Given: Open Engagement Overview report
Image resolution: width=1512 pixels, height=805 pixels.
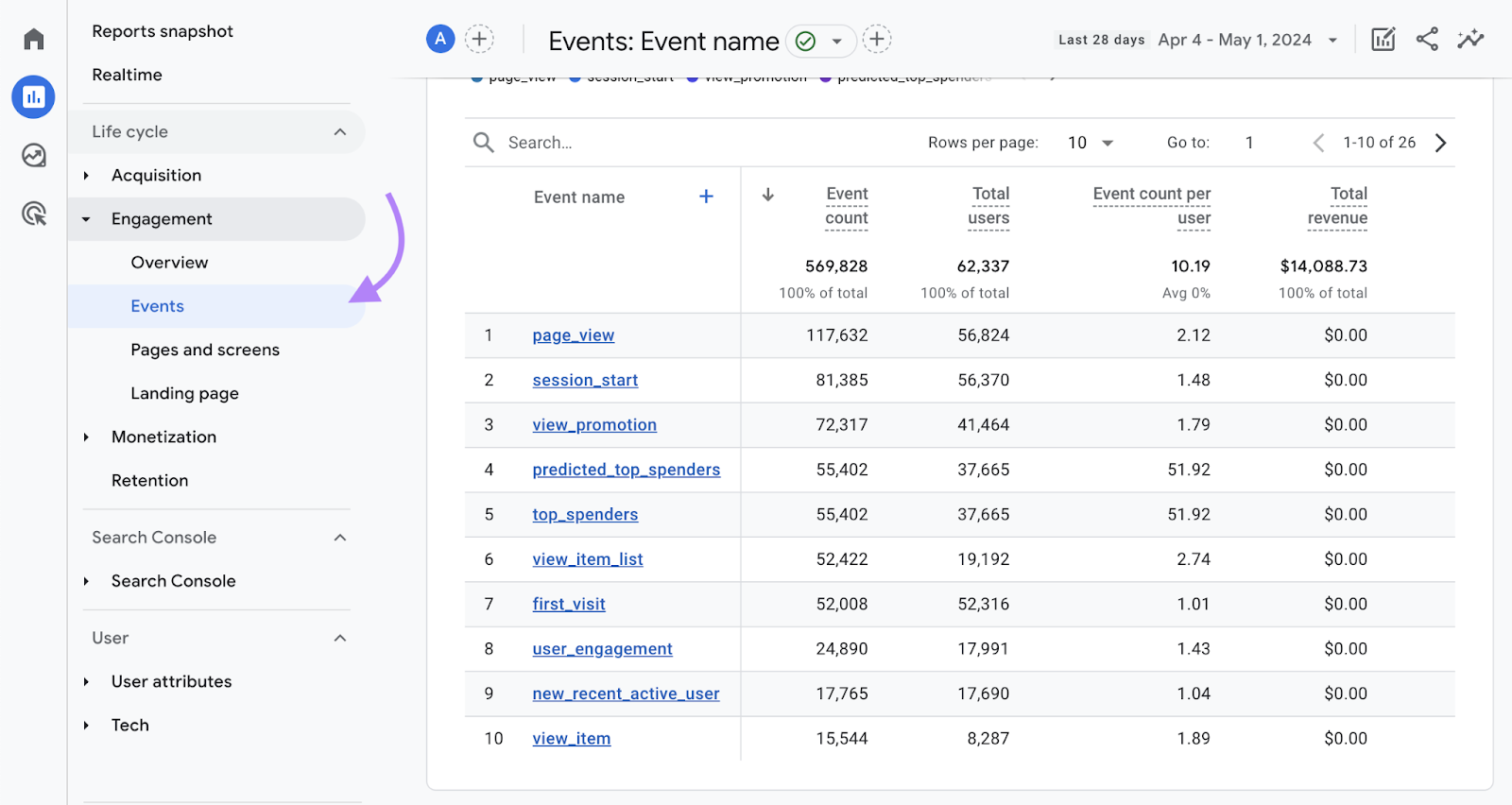Looking at the screenshot, I should tap(170, 263).
